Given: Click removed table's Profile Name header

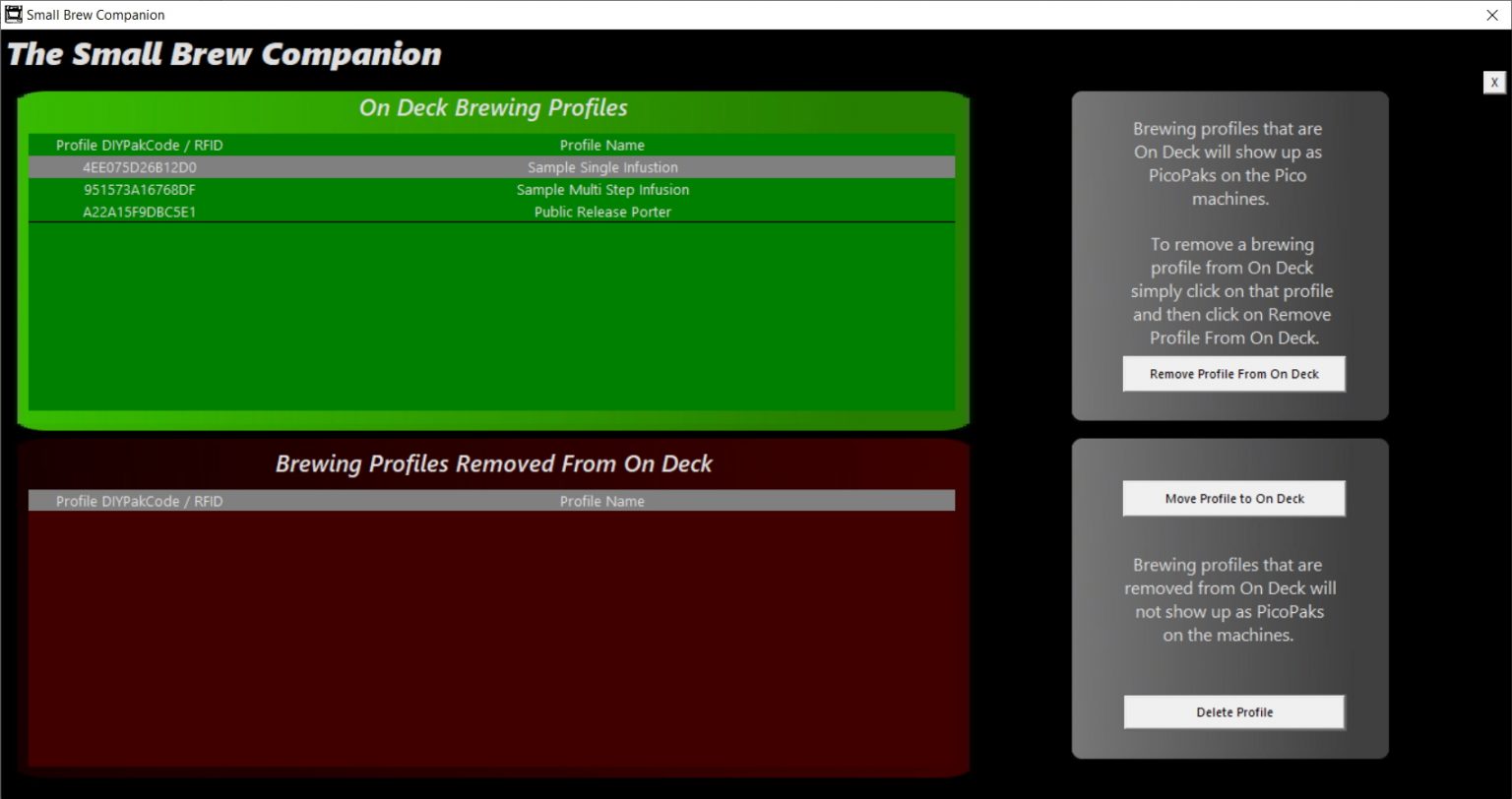Looking at the screenshot, I should 601,501.
